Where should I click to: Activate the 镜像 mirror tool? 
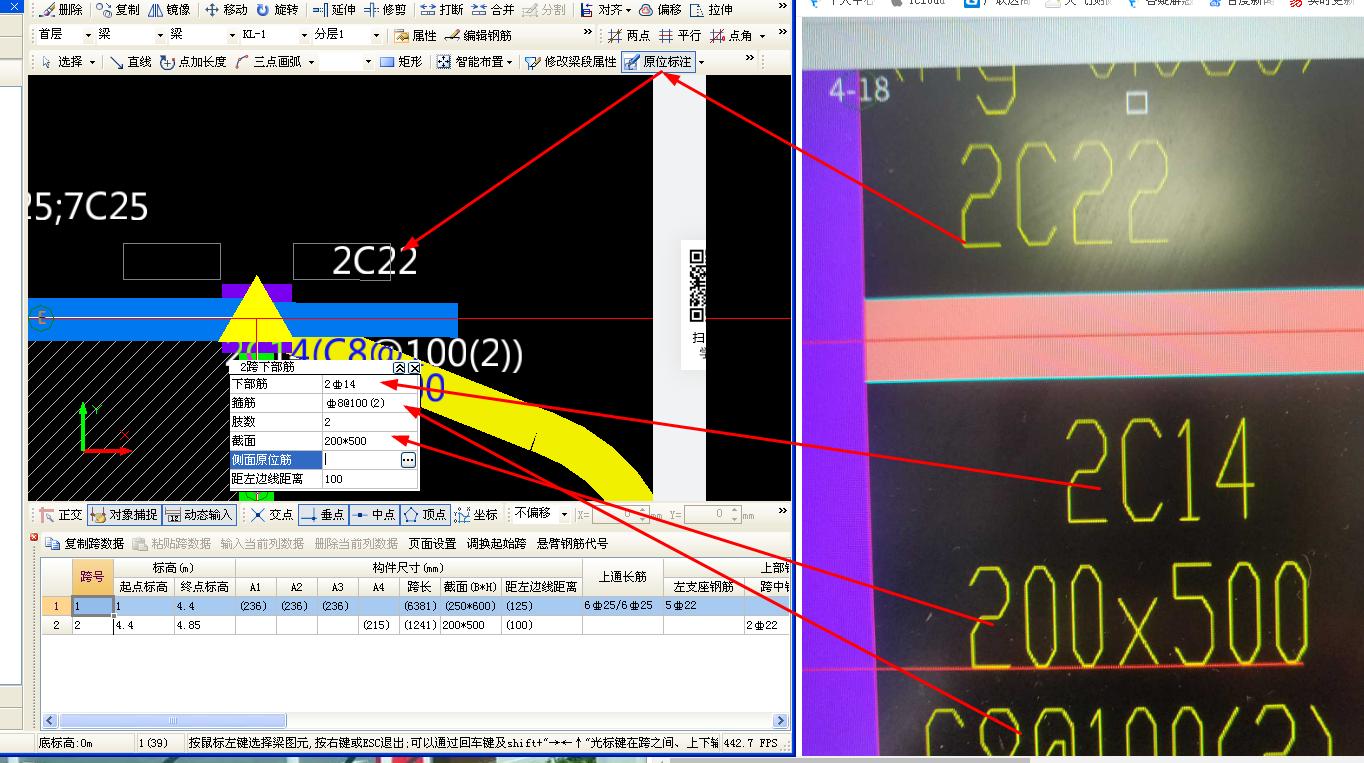click(x=169, y=10)
